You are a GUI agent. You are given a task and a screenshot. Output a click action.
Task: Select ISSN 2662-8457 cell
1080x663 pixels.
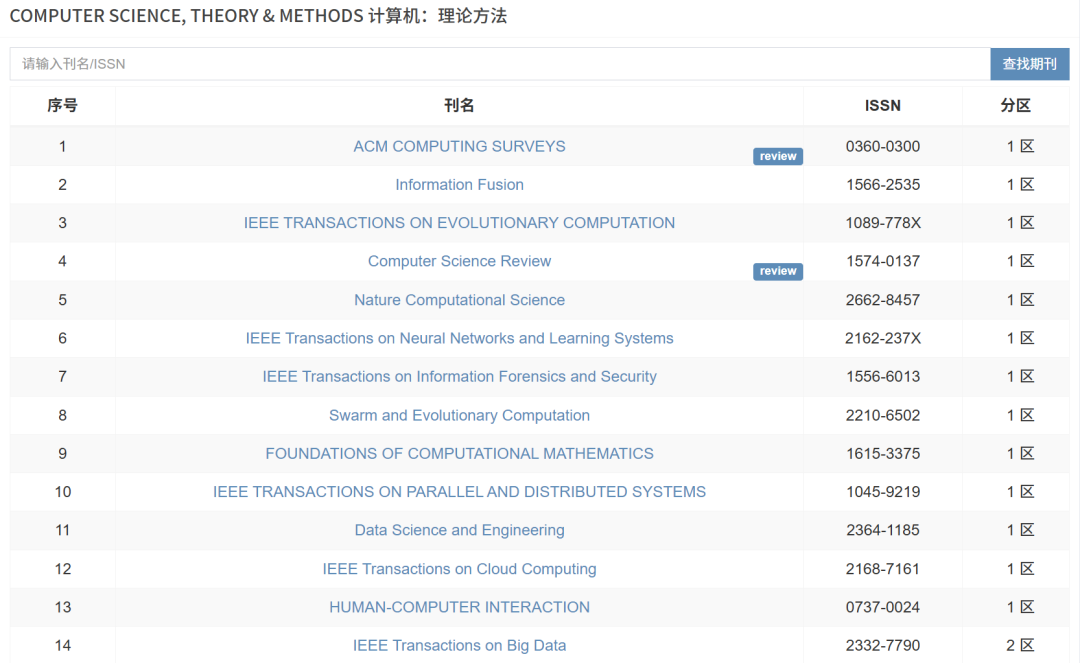[883, 300]
